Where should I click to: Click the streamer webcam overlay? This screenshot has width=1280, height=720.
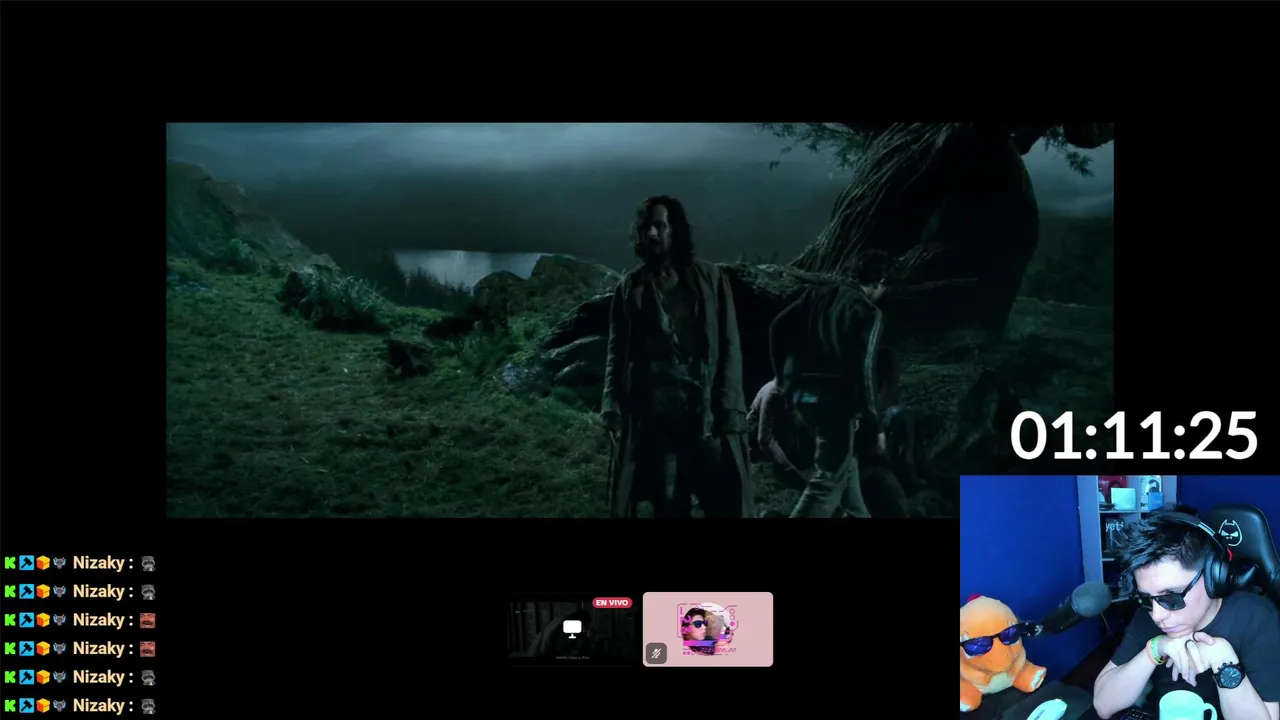coord(1120,597)
